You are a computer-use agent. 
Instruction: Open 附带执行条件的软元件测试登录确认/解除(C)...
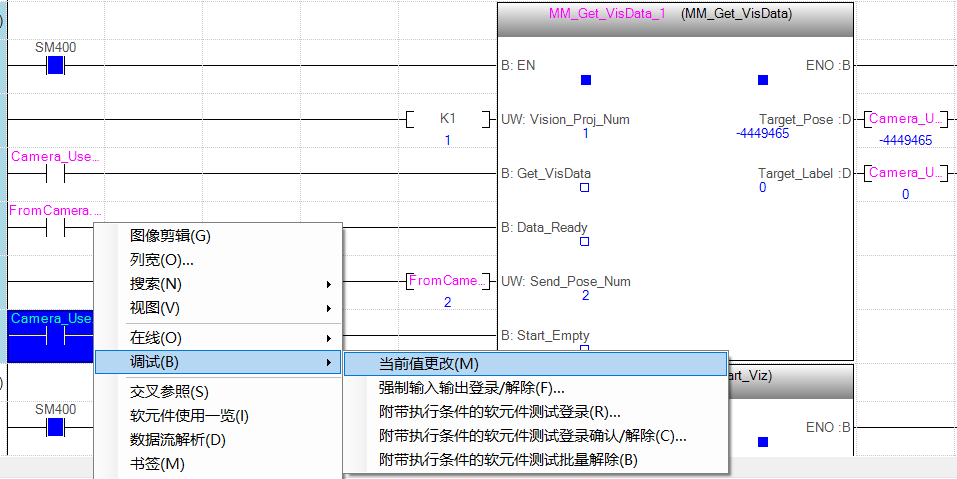(536, 436)
